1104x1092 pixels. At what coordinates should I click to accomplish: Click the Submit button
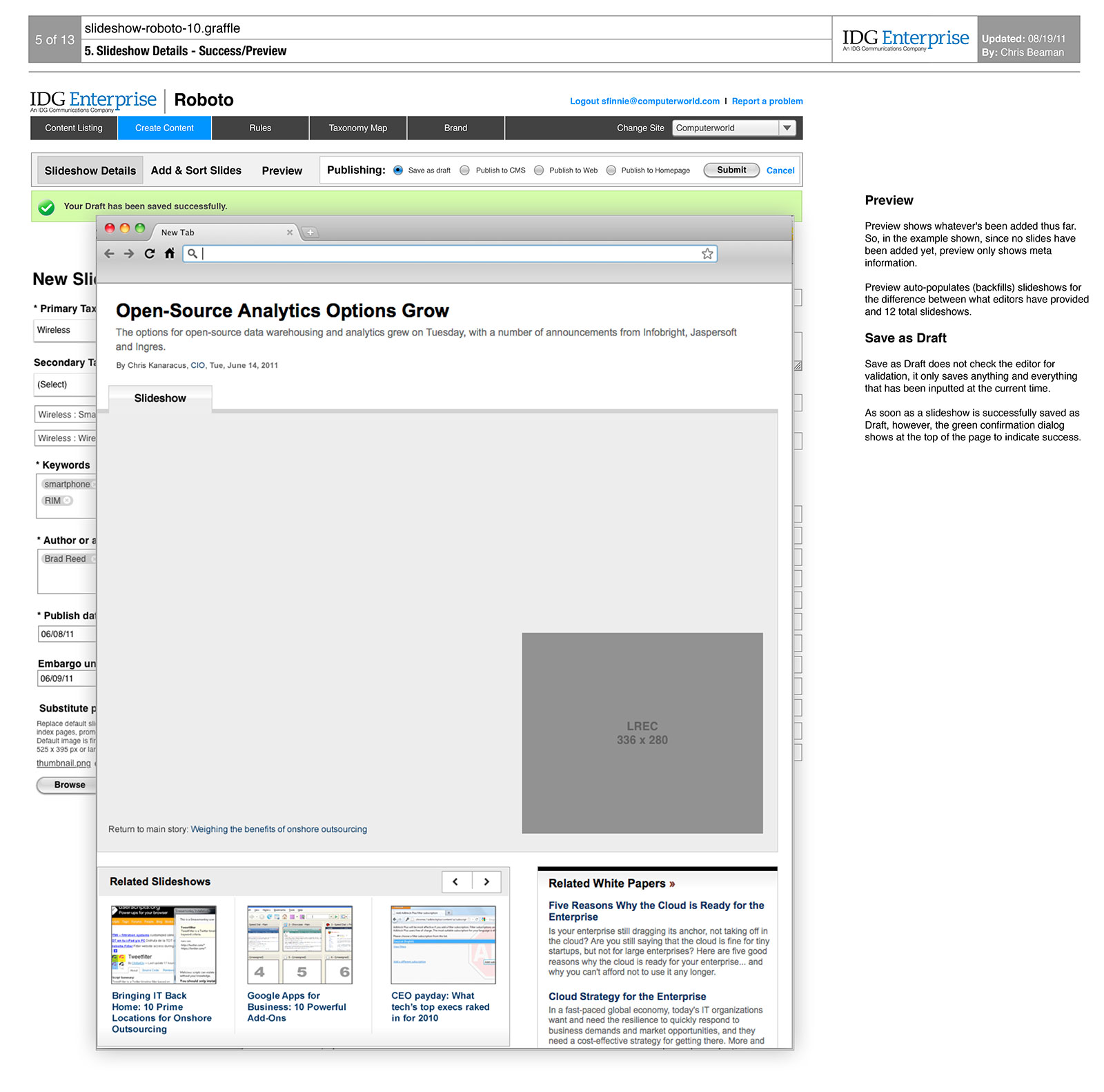click(731, 170)
